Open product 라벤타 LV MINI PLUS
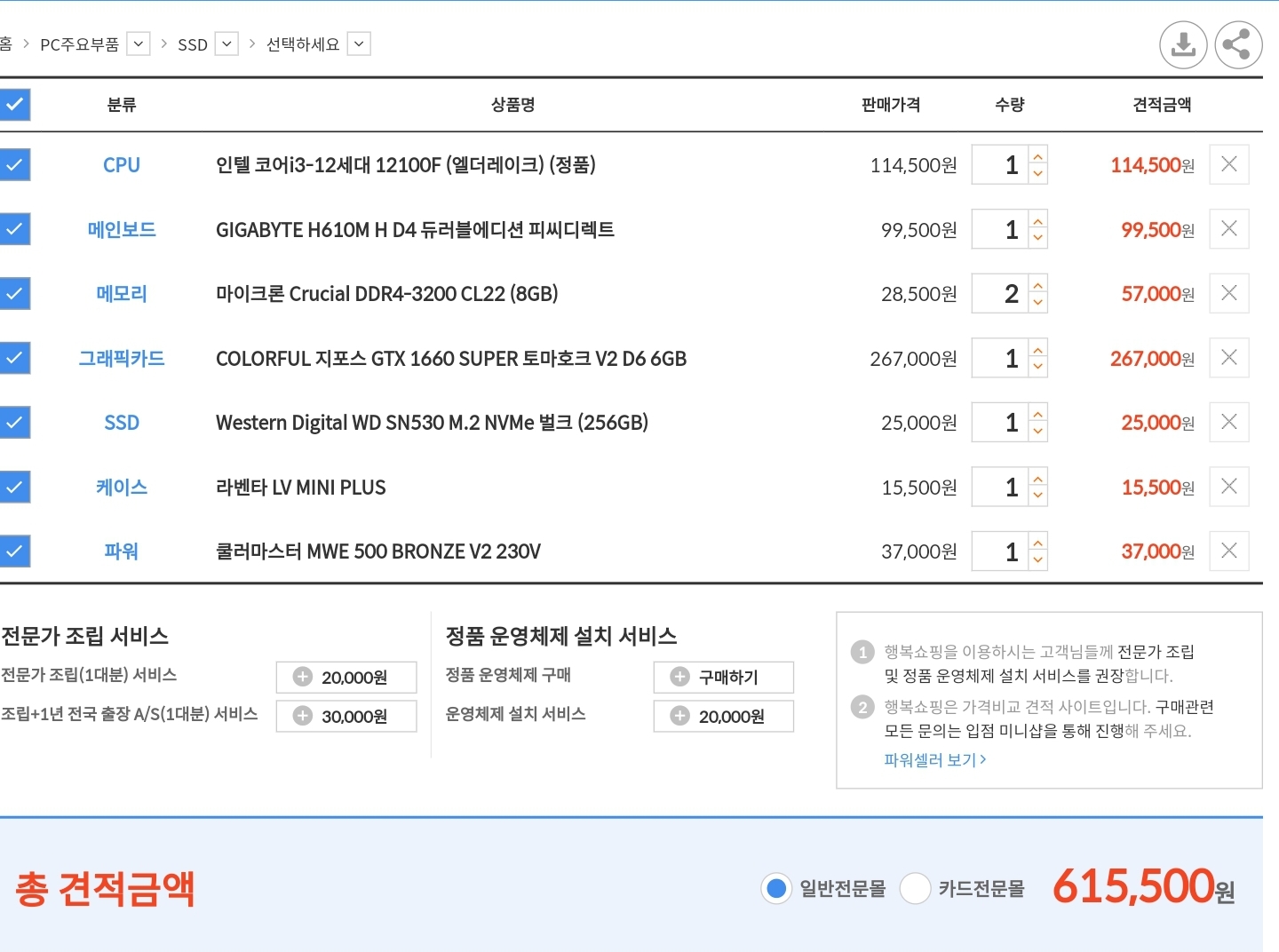 click(301, 488)
